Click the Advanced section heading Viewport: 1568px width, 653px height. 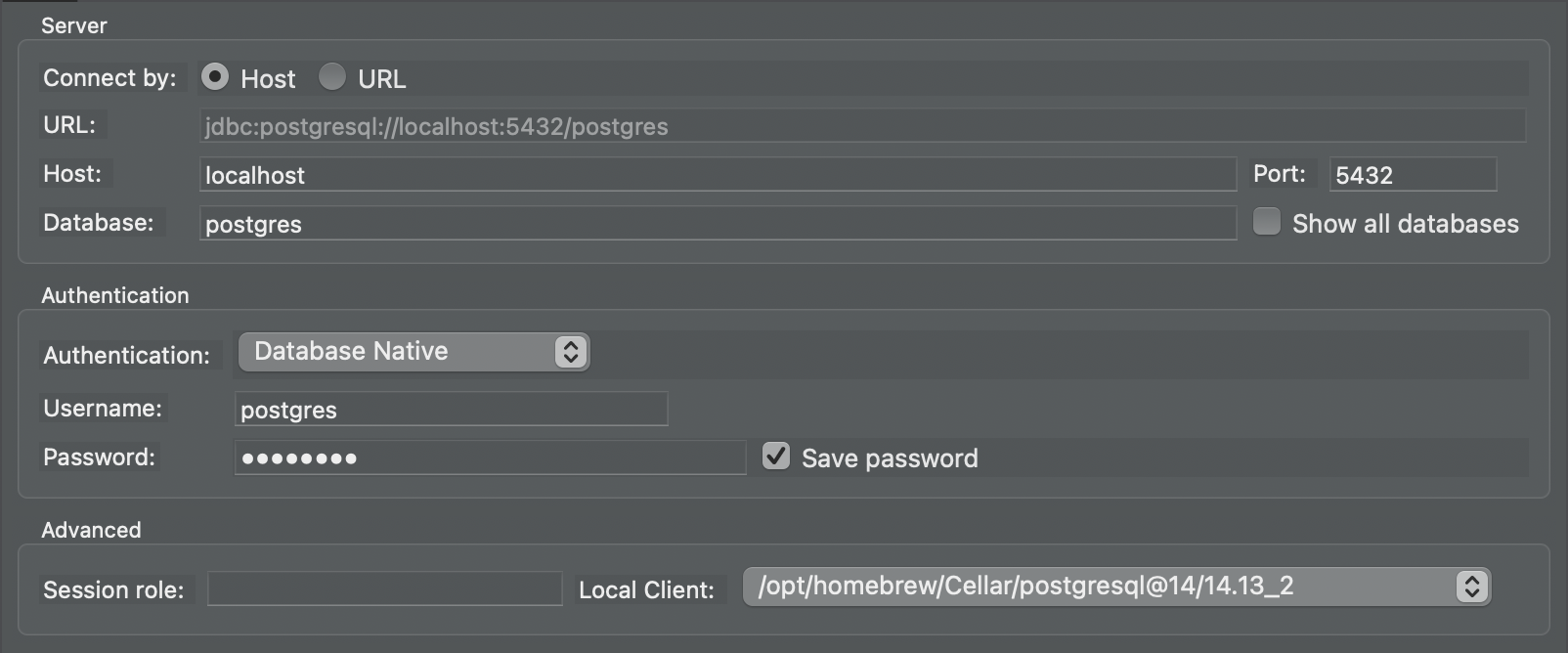91,530
